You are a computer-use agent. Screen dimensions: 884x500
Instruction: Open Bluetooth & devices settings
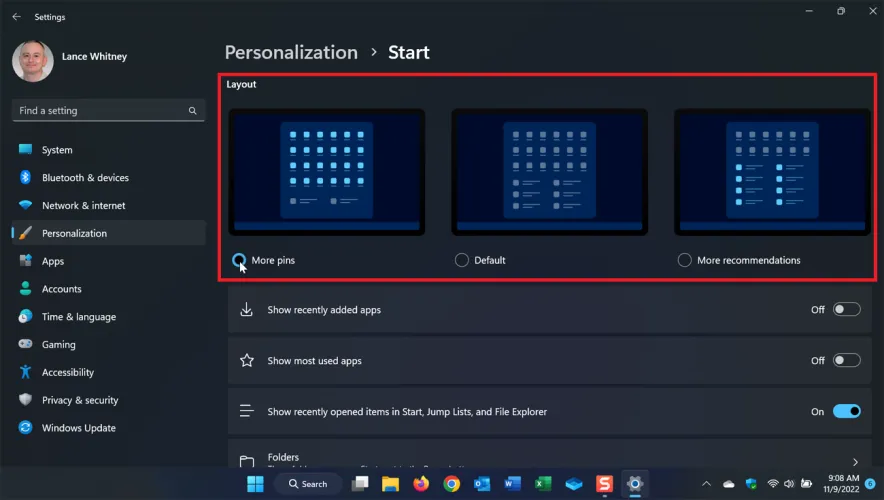click(x=85, y=178)
